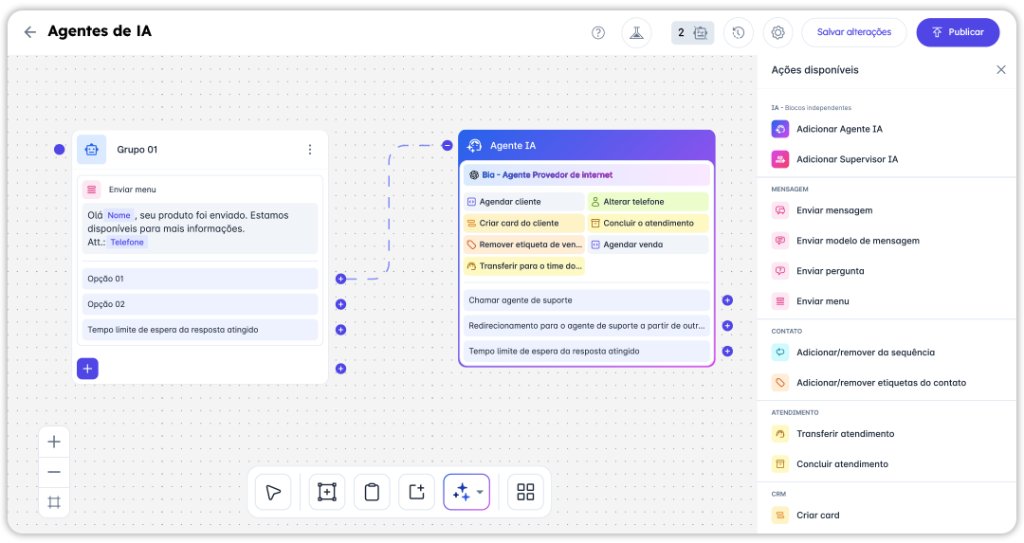Open the help question mark icon

click(598, 33)
